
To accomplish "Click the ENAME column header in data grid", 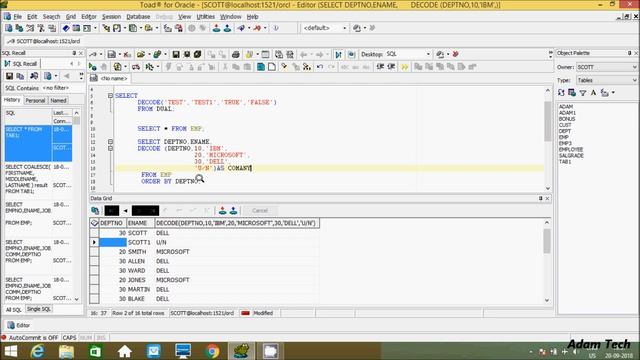I will point(140,223).
